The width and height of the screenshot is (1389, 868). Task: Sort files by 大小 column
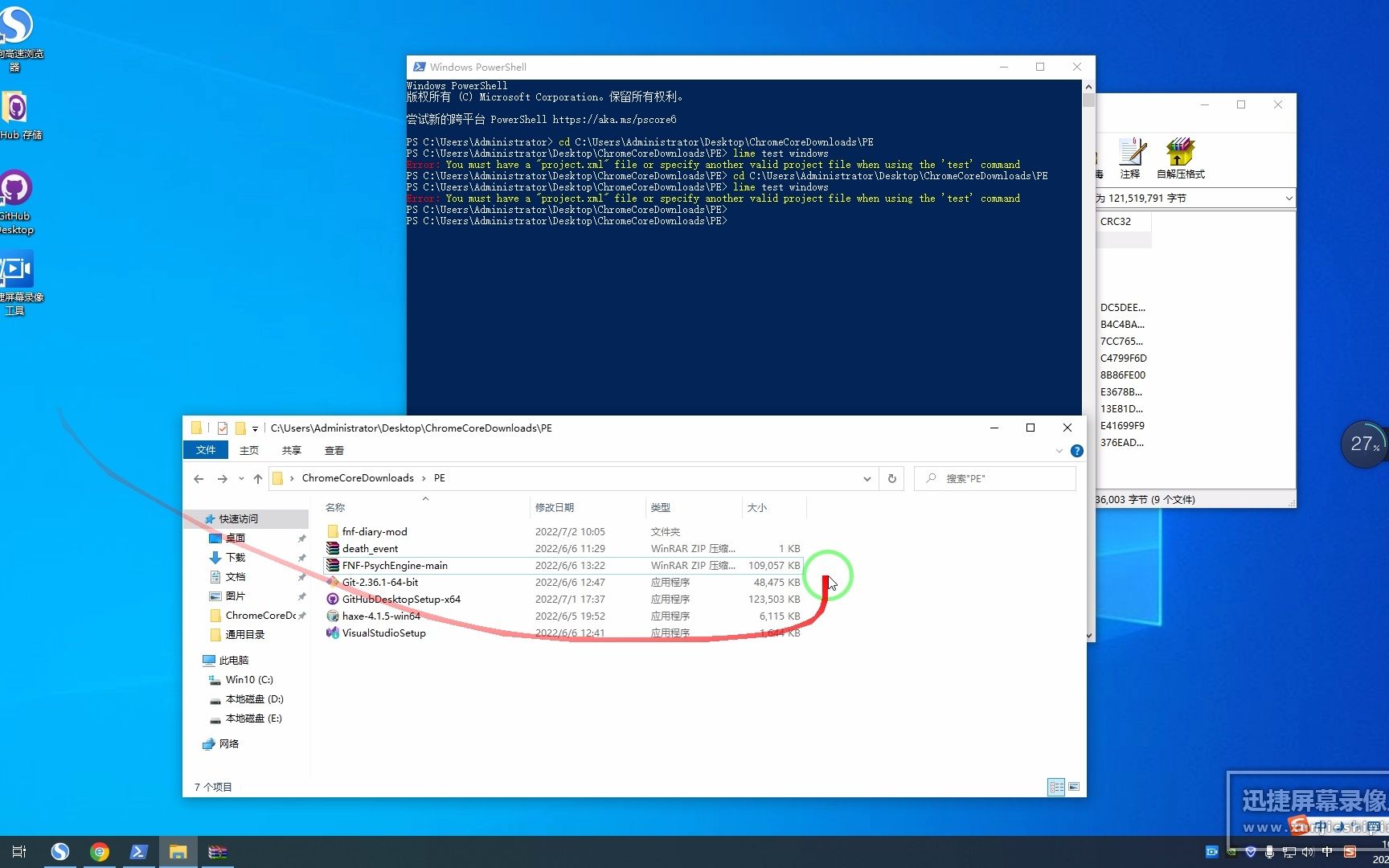(756, 507)
